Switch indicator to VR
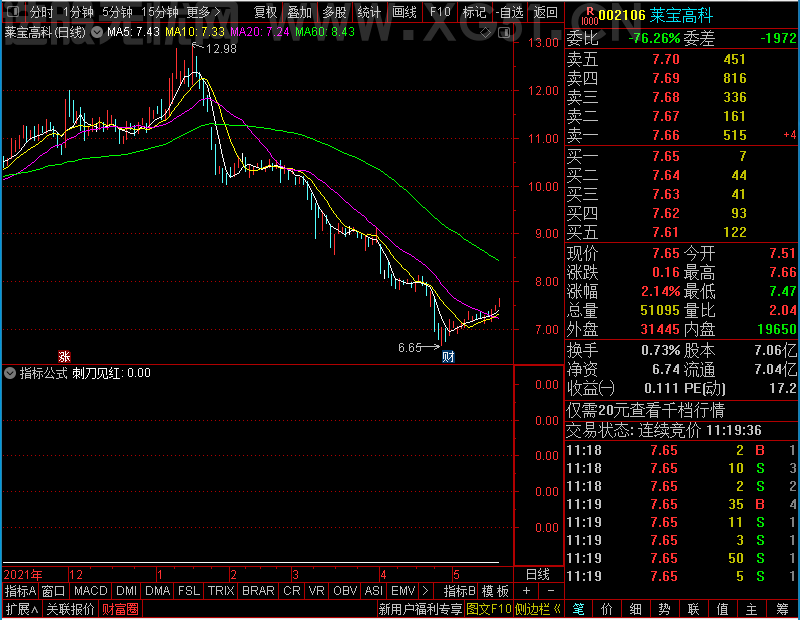Screen dimensions: 800x620 (316, 591)
